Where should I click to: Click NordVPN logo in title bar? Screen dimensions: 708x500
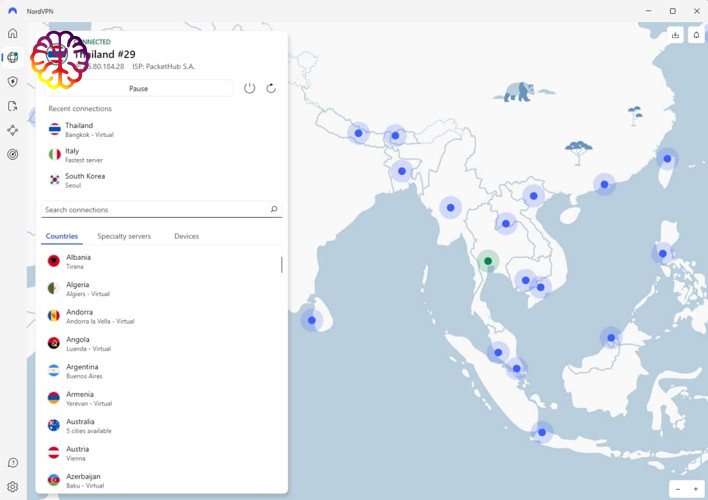(13, 11)
